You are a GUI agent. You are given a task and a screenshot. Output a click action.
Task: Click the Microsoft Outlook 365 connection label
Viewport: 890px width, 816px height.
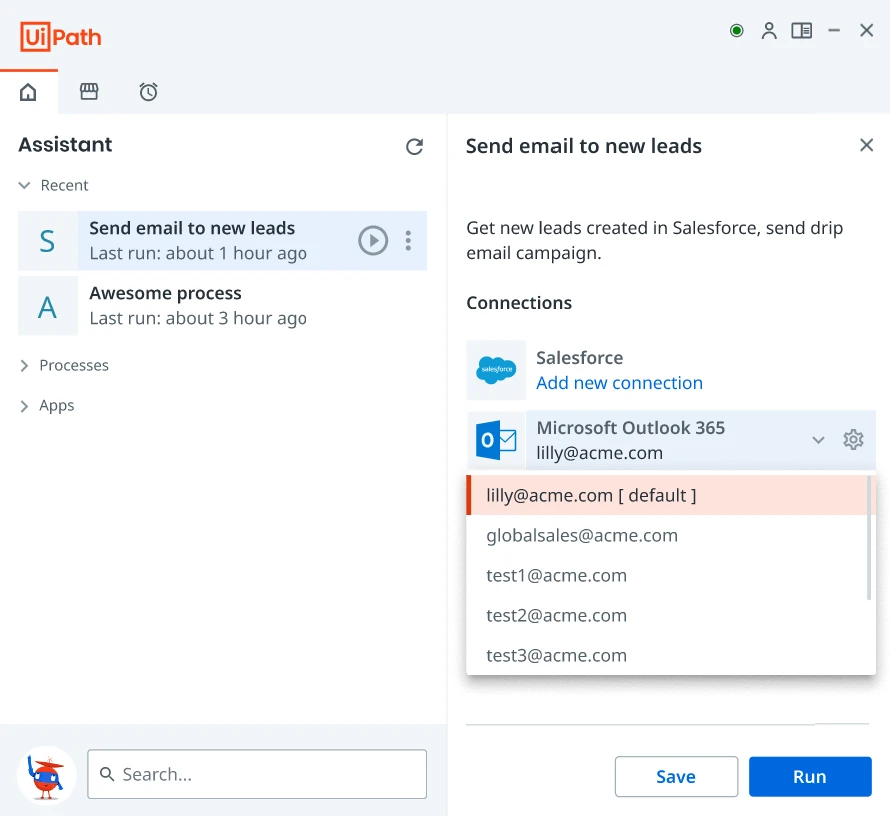pos(631,427)
